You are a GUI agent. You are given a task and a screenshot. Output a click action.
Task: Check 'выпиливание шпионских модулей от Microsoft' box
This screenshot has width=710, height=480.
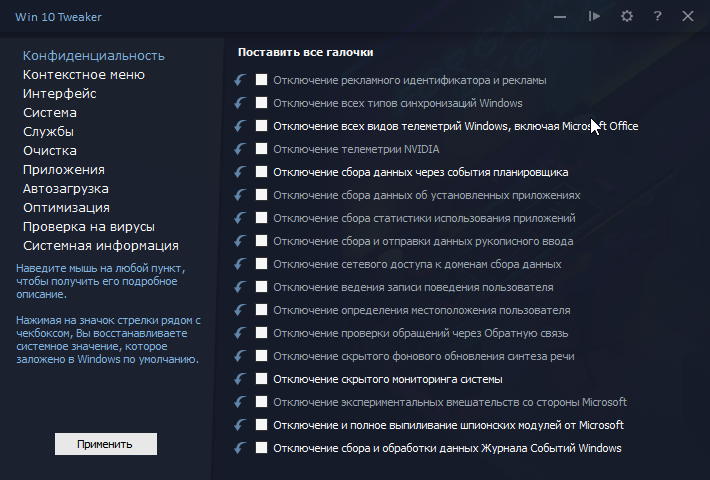(261, 425)
